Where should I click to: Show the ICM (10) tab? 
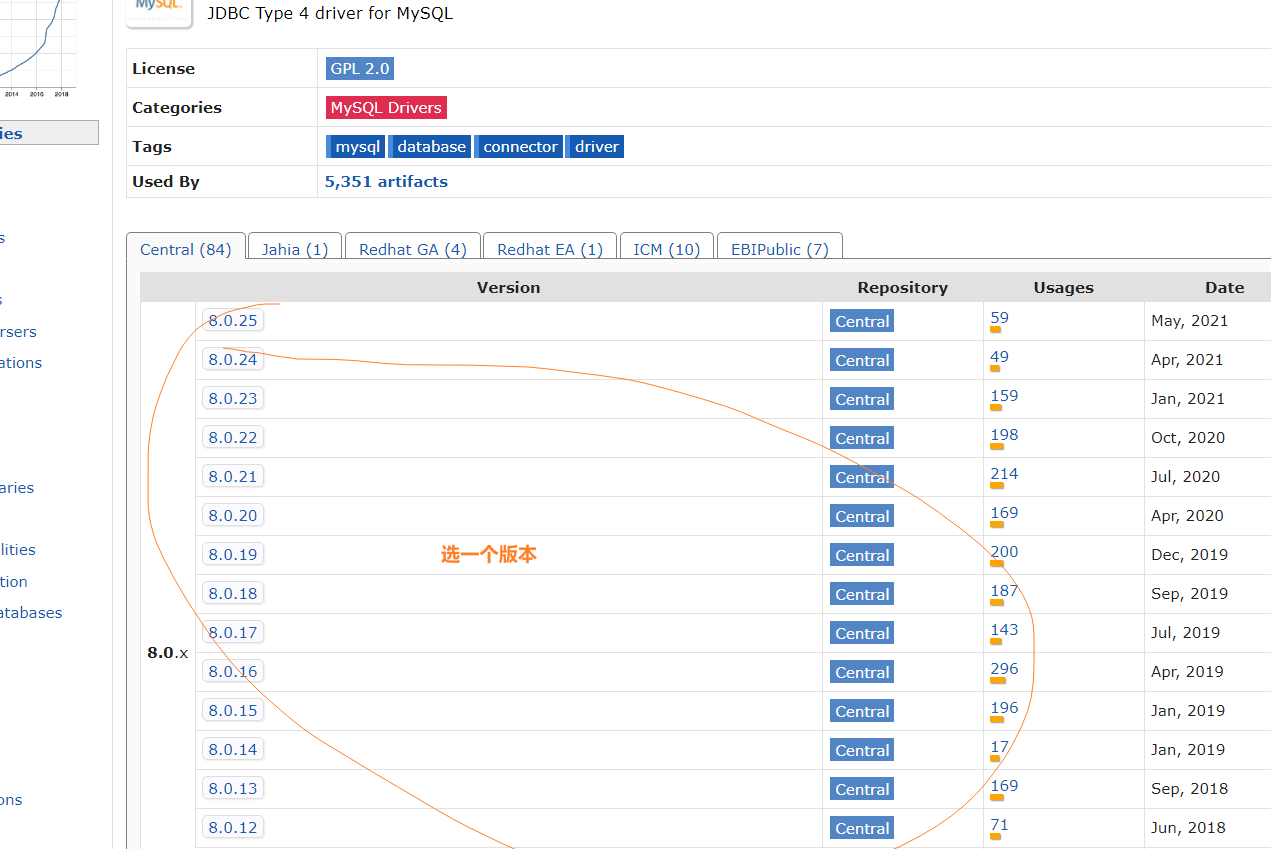pos(666,249)
